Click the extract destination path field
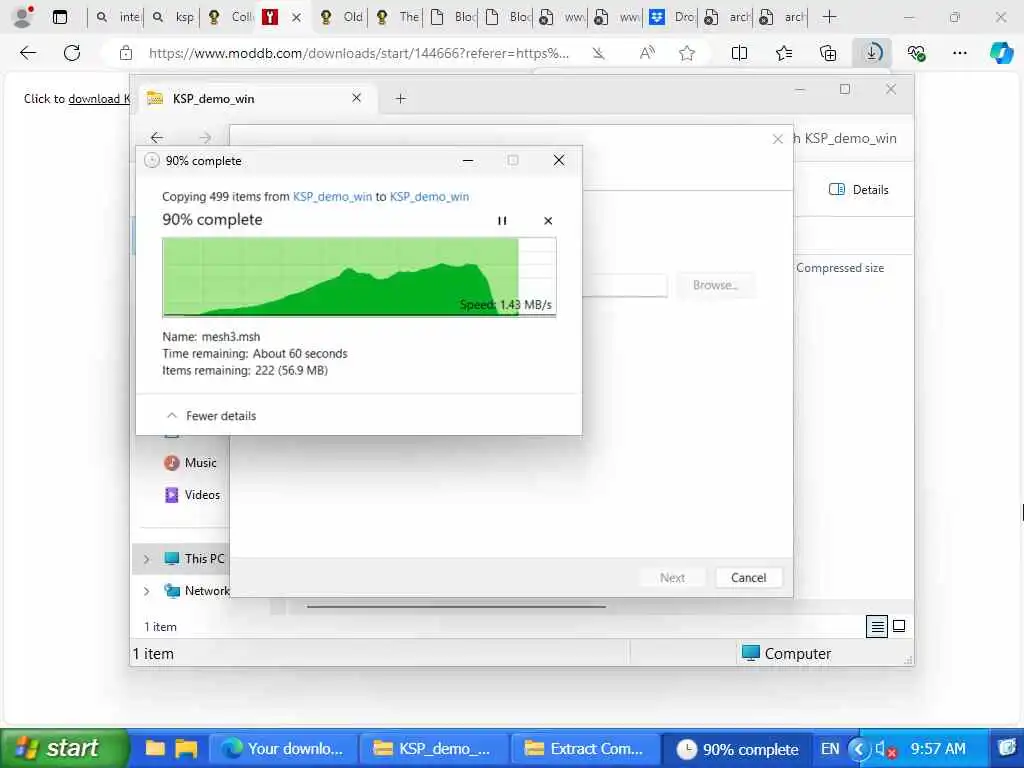Image resolution: width=1024 pixels, height=768 pixels. click(x=624, y=285)
